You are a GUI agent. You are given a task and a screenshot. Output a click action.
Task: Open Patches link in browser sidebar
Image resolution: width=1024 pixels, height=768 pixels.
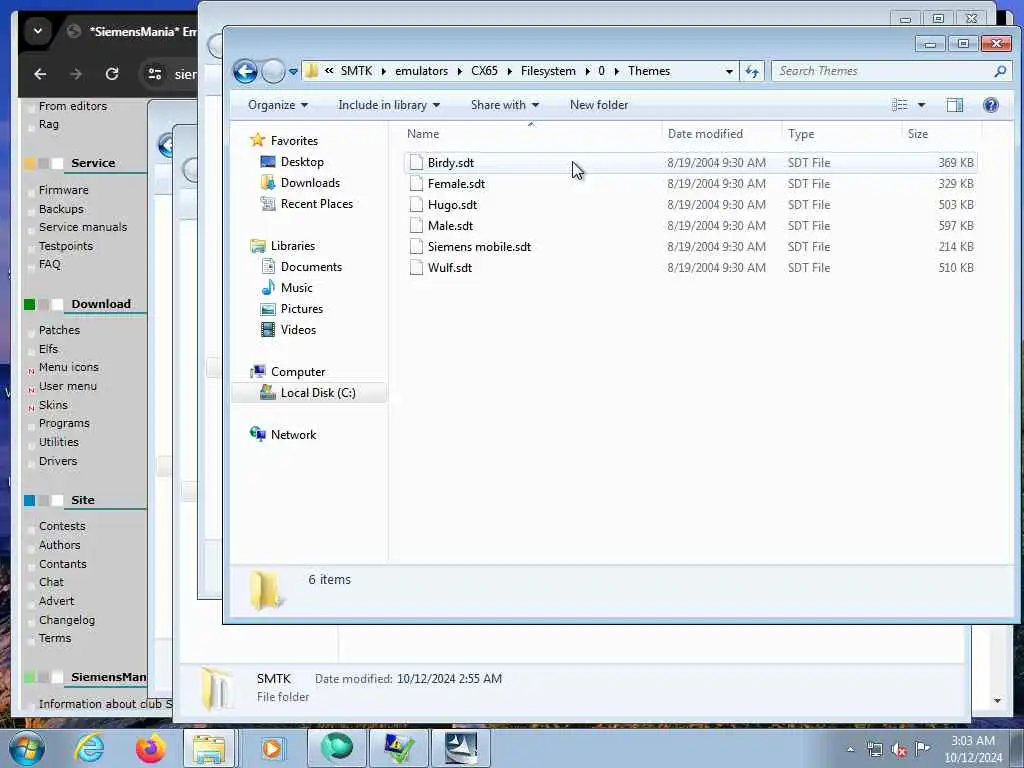[59, 330]
